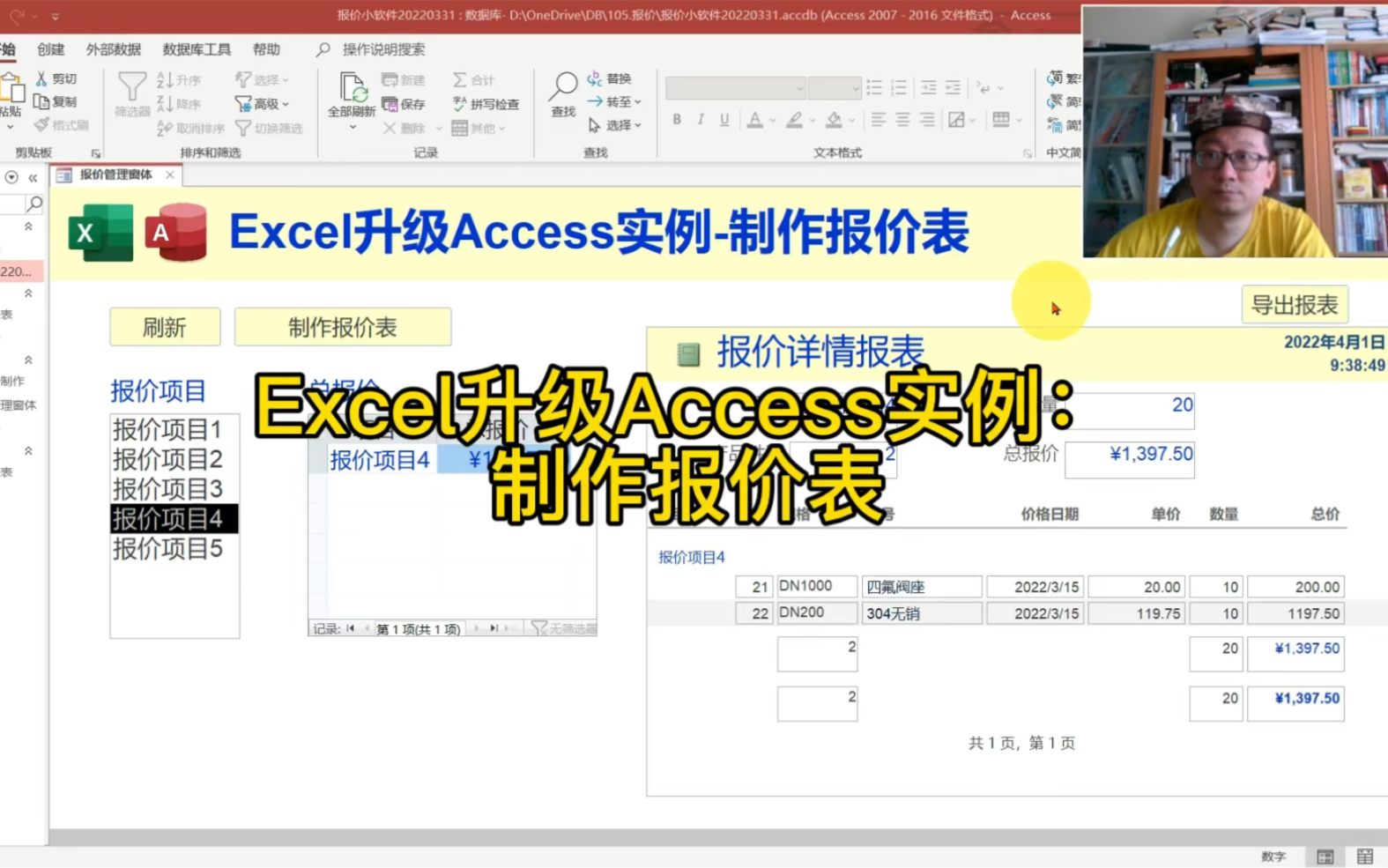
Task: Go to the first record navigation button
Action: [351, 628]
